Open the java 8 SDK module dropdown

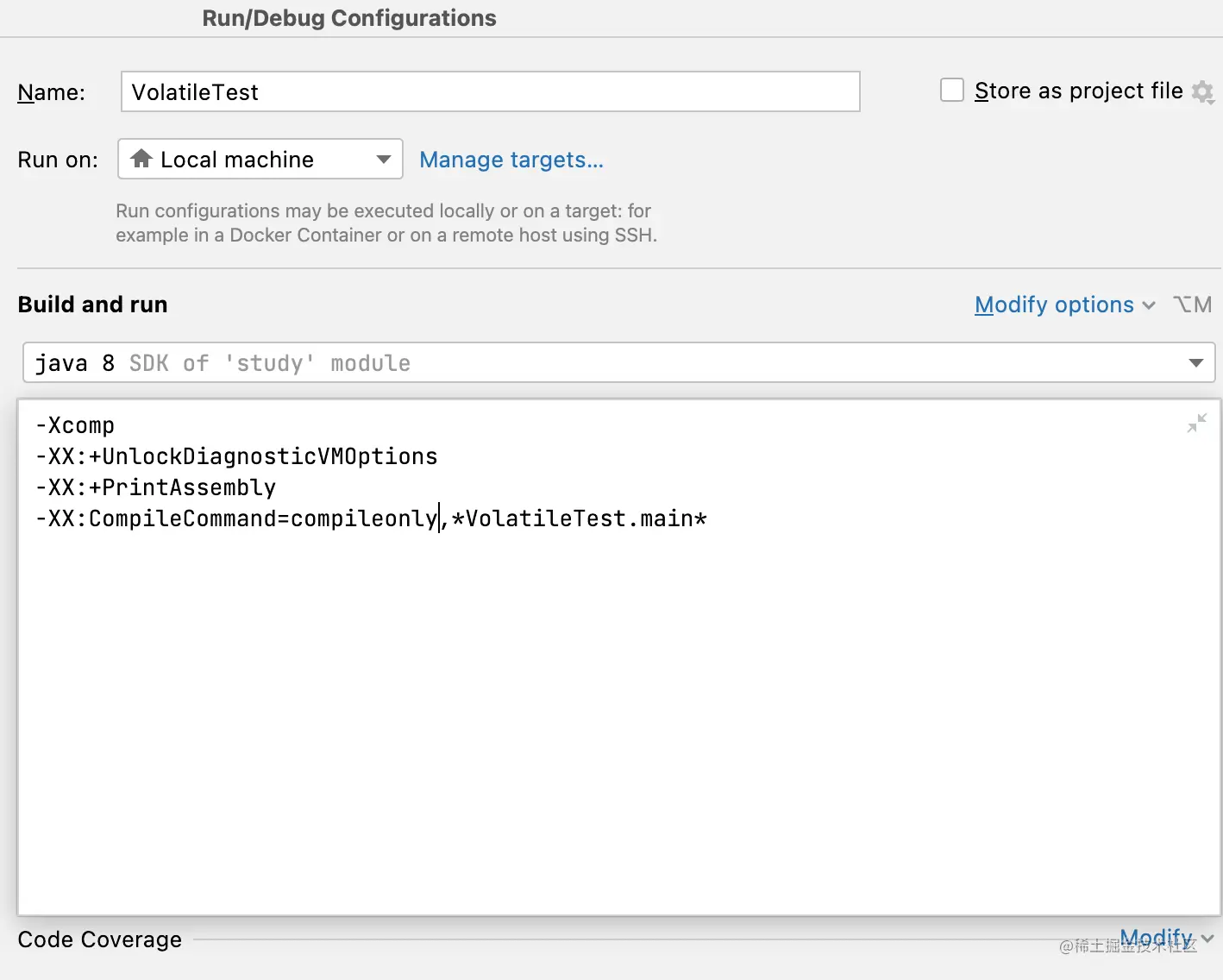point(618,362)
